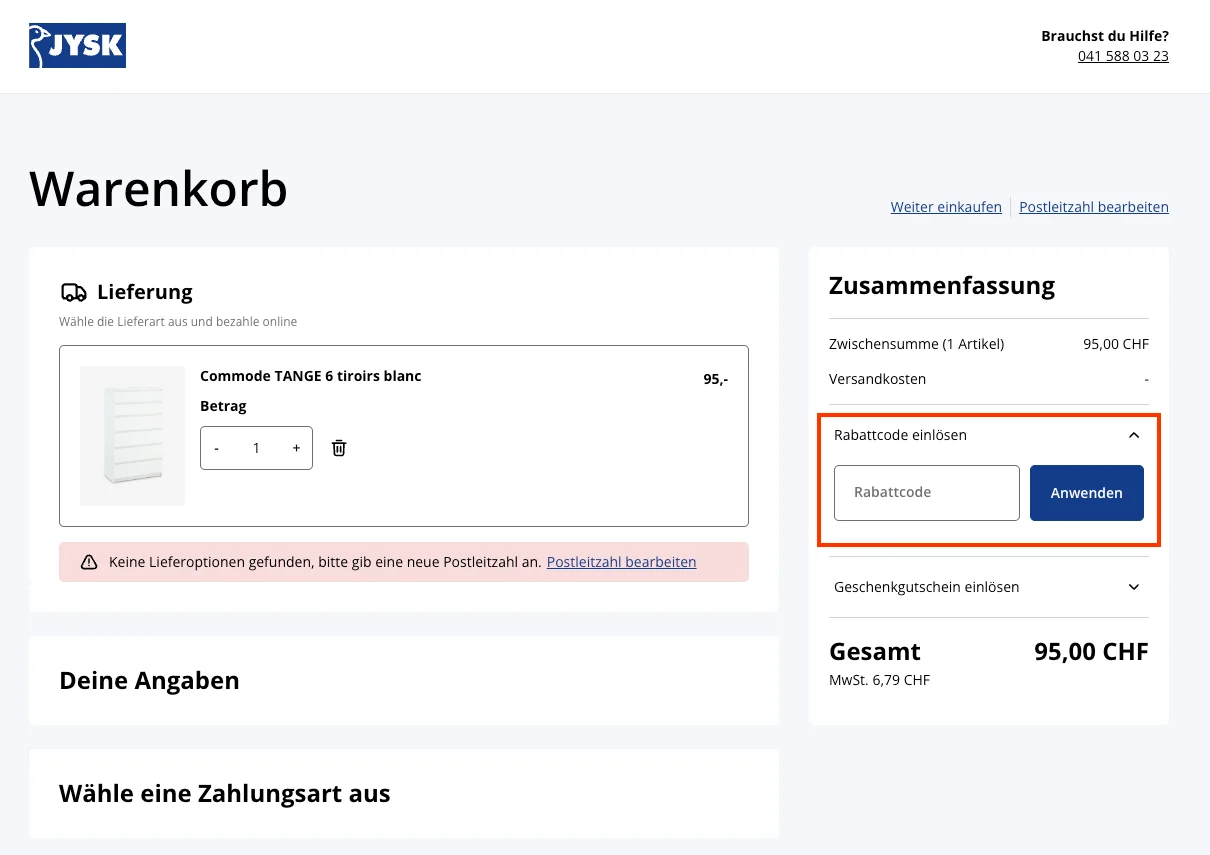1210x855 pixels.
Task: Select the quantity field showing 1
Action: click(256, 448)
